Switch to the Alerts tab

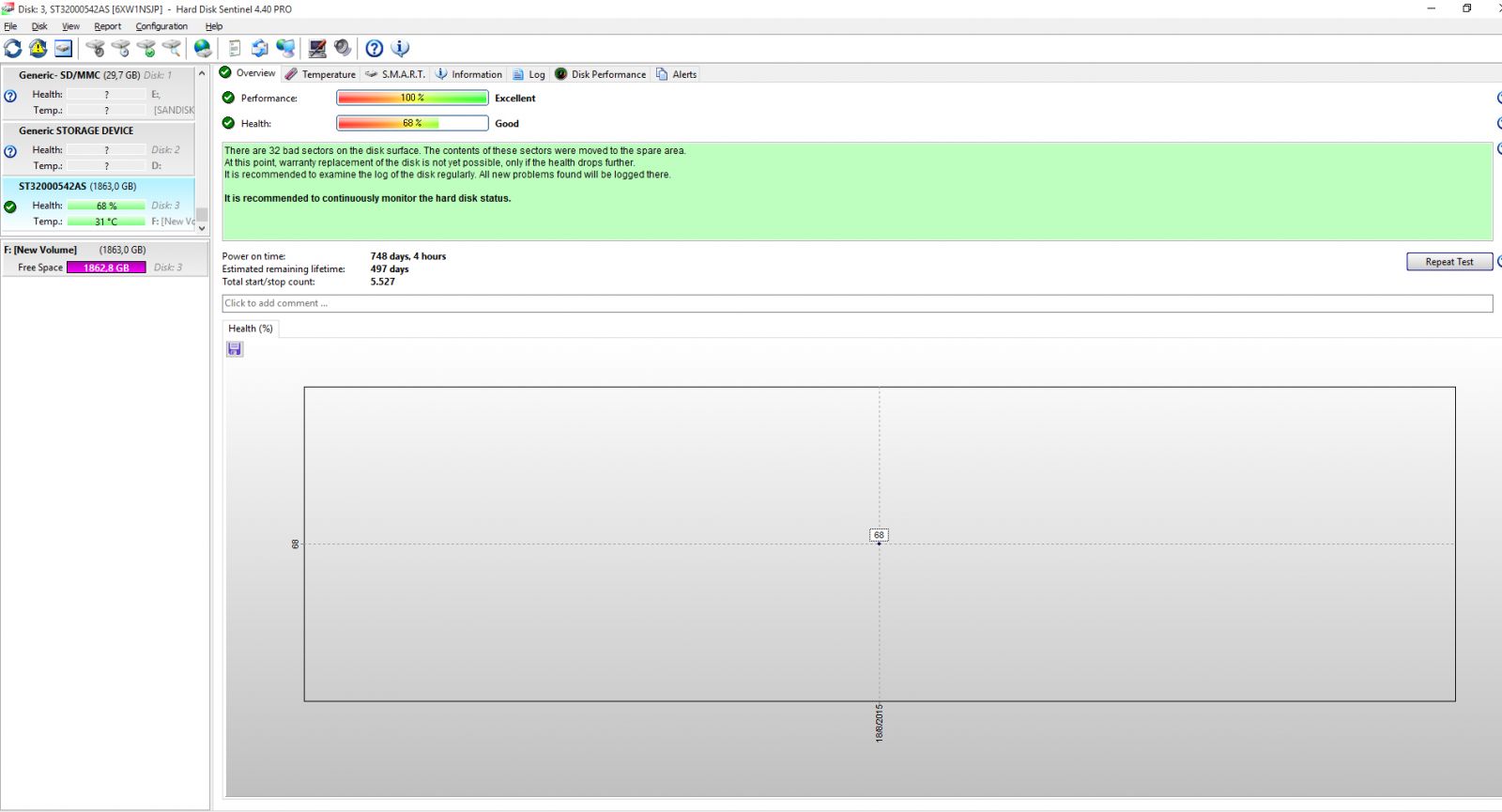click(x=676, y=74)
